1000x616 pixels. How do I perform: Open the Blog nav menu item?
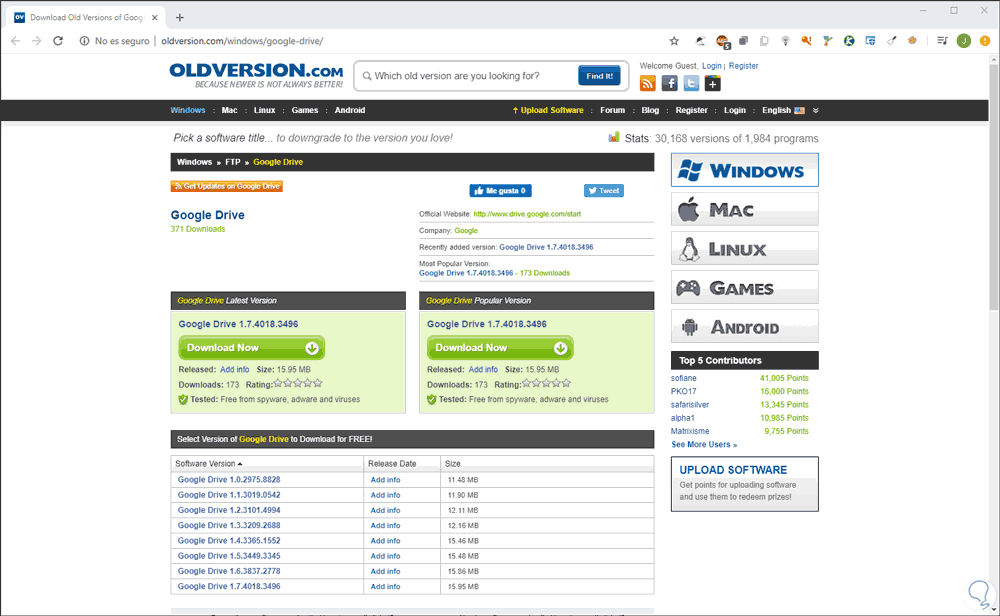click(650, 110)
